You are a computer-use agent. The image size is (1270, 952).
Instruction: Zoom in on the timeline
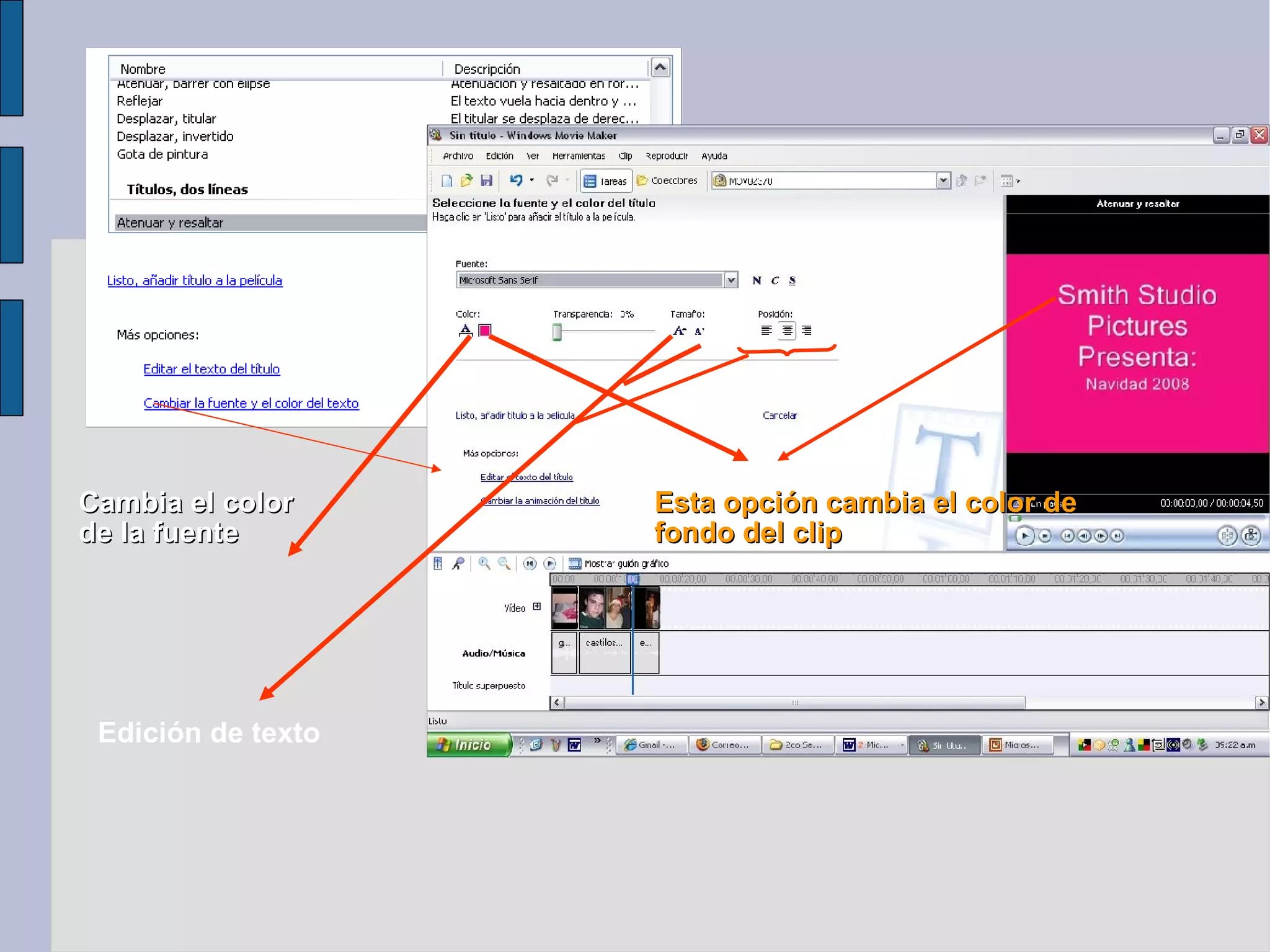[484, 563]
